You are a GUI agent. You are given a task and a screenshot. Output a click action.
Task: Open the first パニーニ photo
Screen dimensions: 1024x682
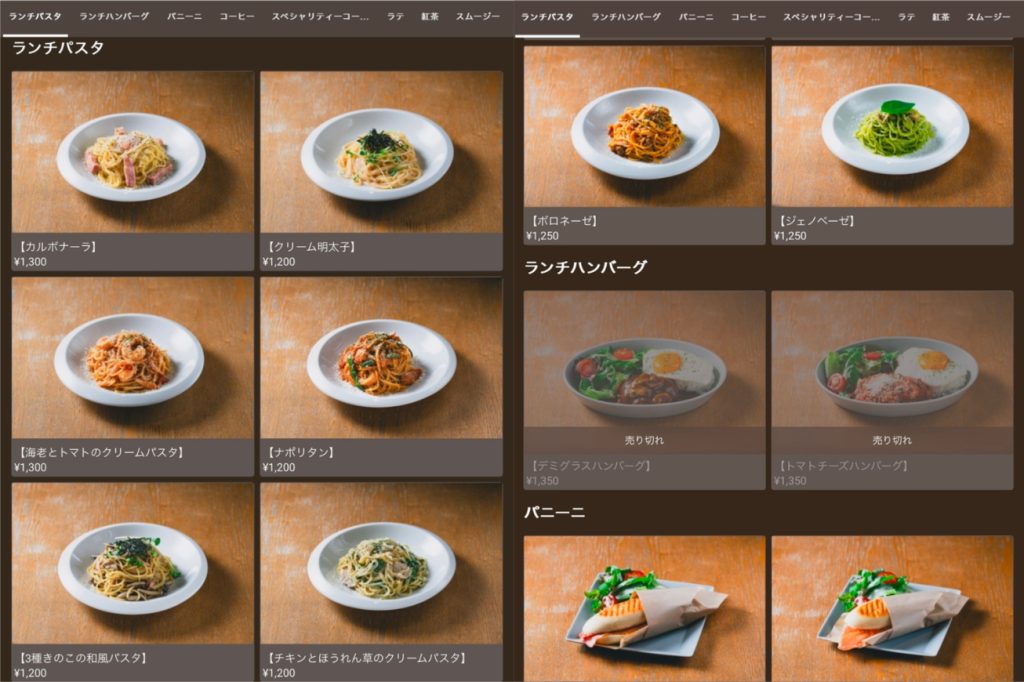[x=644, y=609]
